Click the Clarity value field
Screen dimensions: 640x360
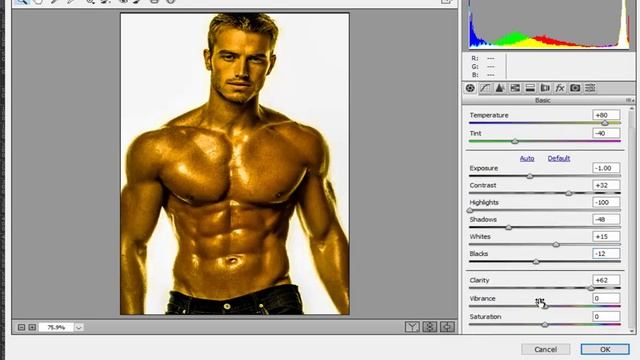pyautogui.click(x=606, y=280)
